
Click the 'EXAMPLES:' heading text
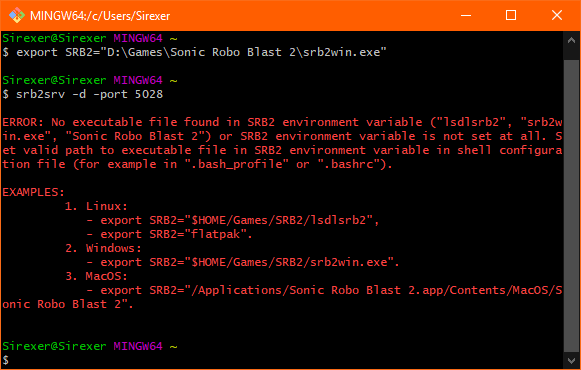34,192
